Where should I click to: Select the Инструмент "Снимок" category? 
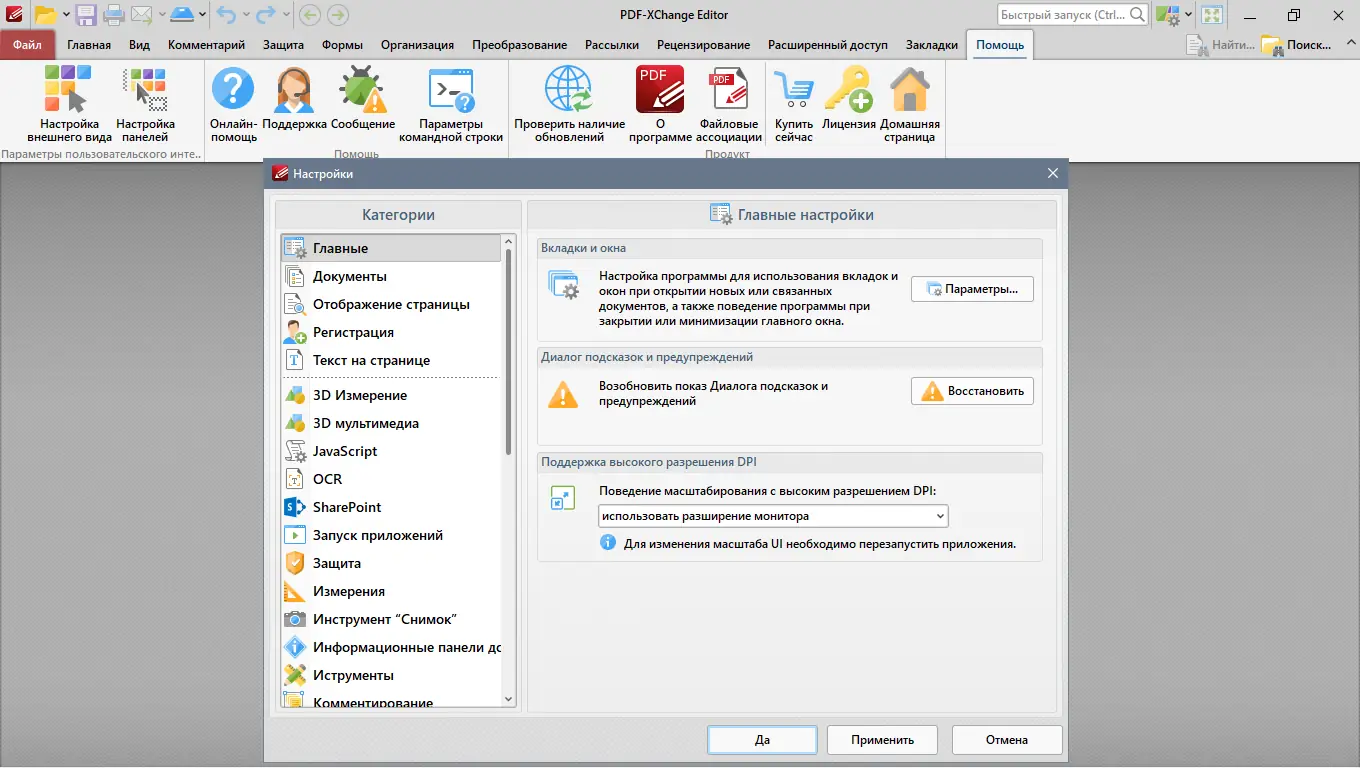[391, 619]
